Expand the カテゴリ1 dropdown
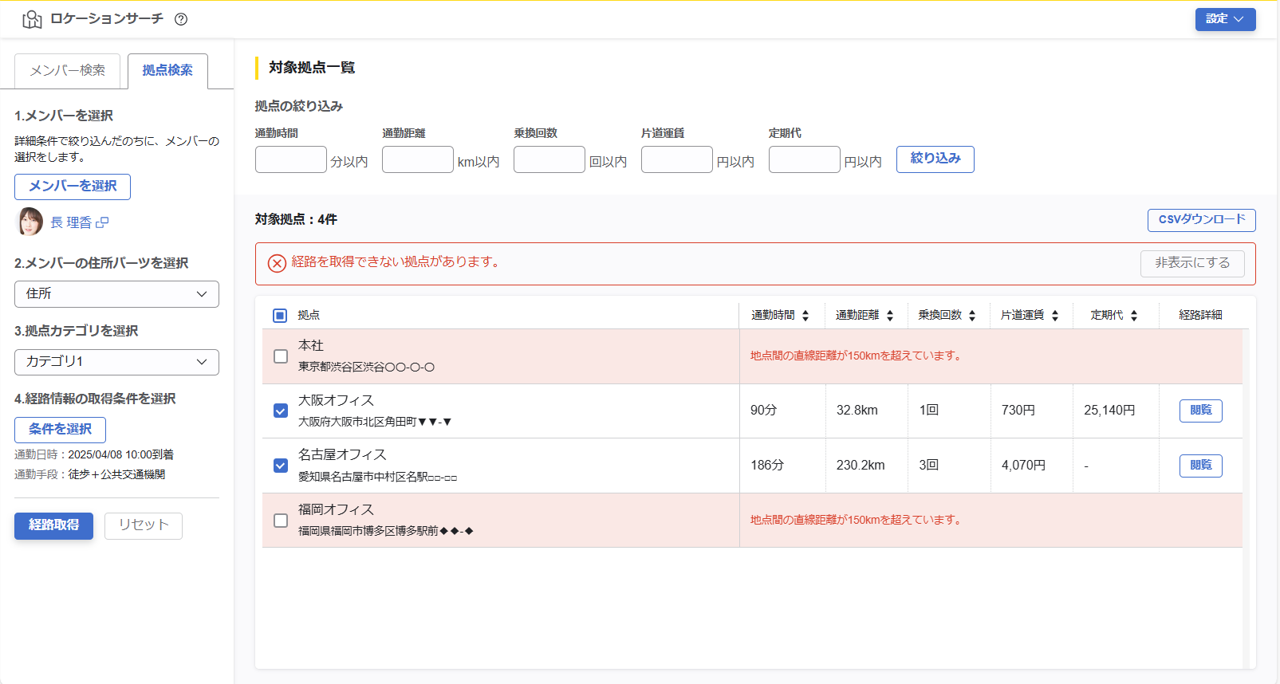Image resolution: width=1280 pixels, height=684 pixels. (116, 362)
